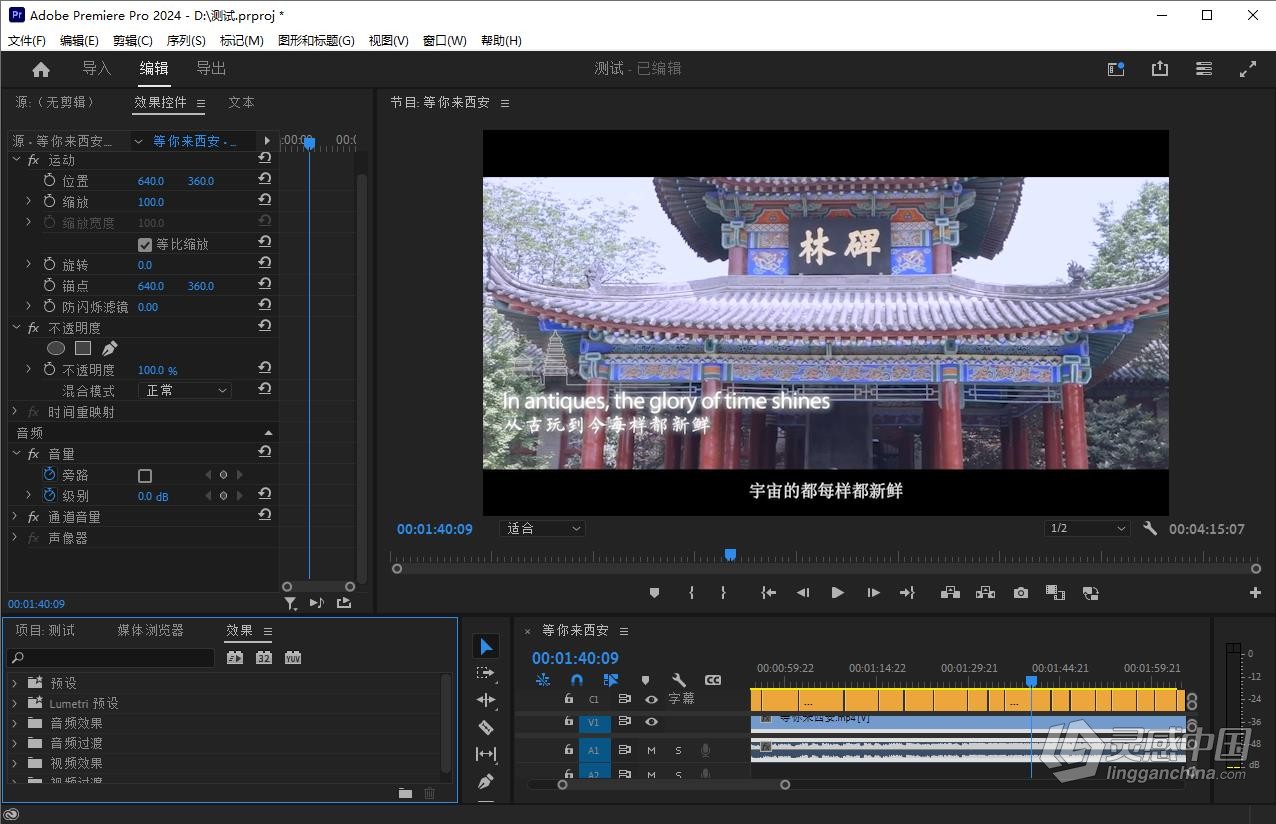This screenshot has width=1276, height=824.
Task: Solo the A1 audio track
Action: point(678,750)
